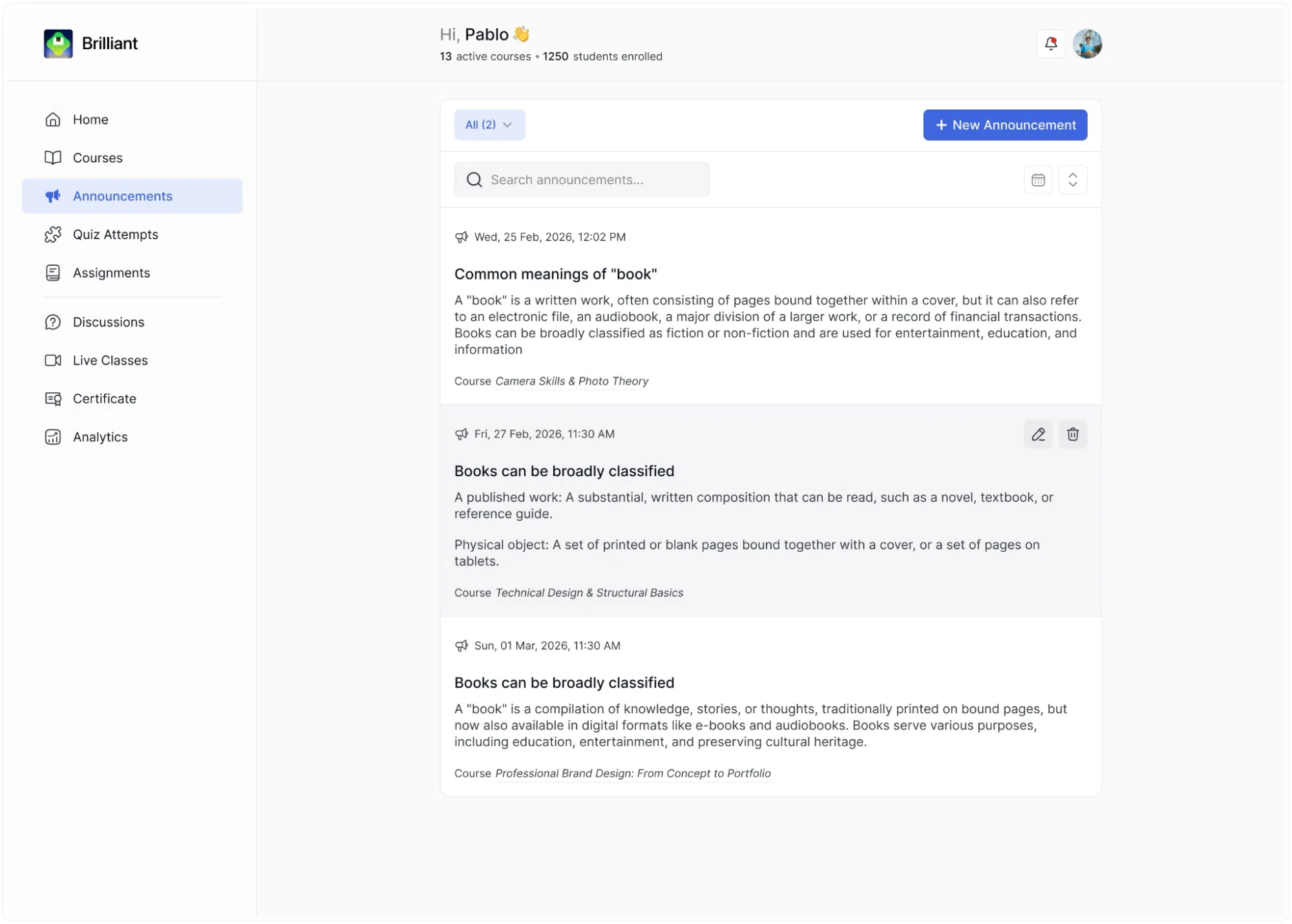The image size is (1292, 924).
Task: Open the notifications bell icon
Action: tap(1050, 44)
